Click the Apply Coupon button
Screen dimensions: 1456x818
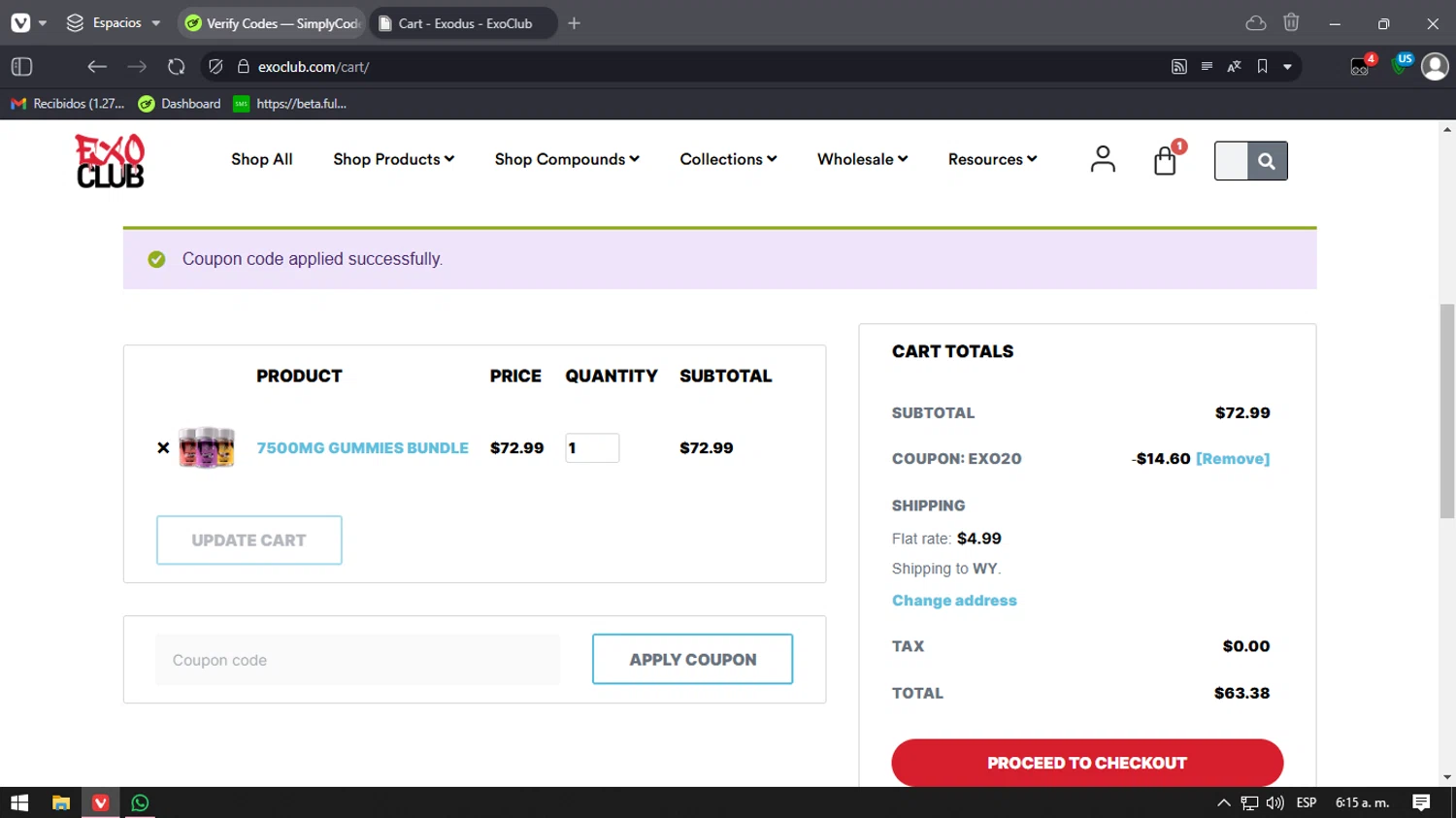692,660
